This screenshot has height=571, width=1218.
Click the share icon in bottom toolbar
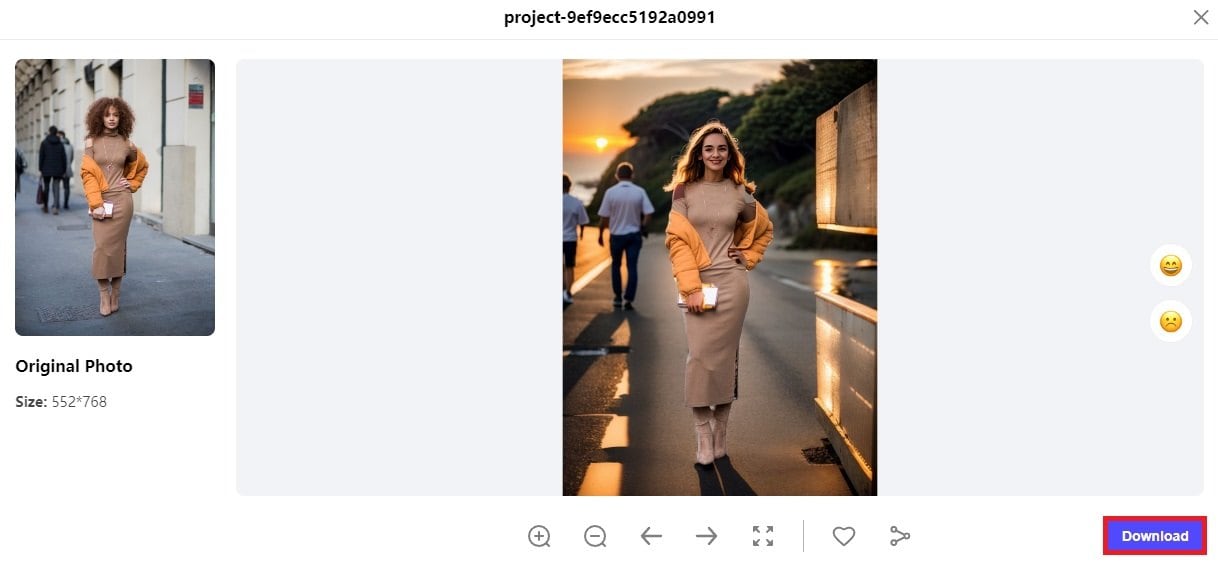900,536
